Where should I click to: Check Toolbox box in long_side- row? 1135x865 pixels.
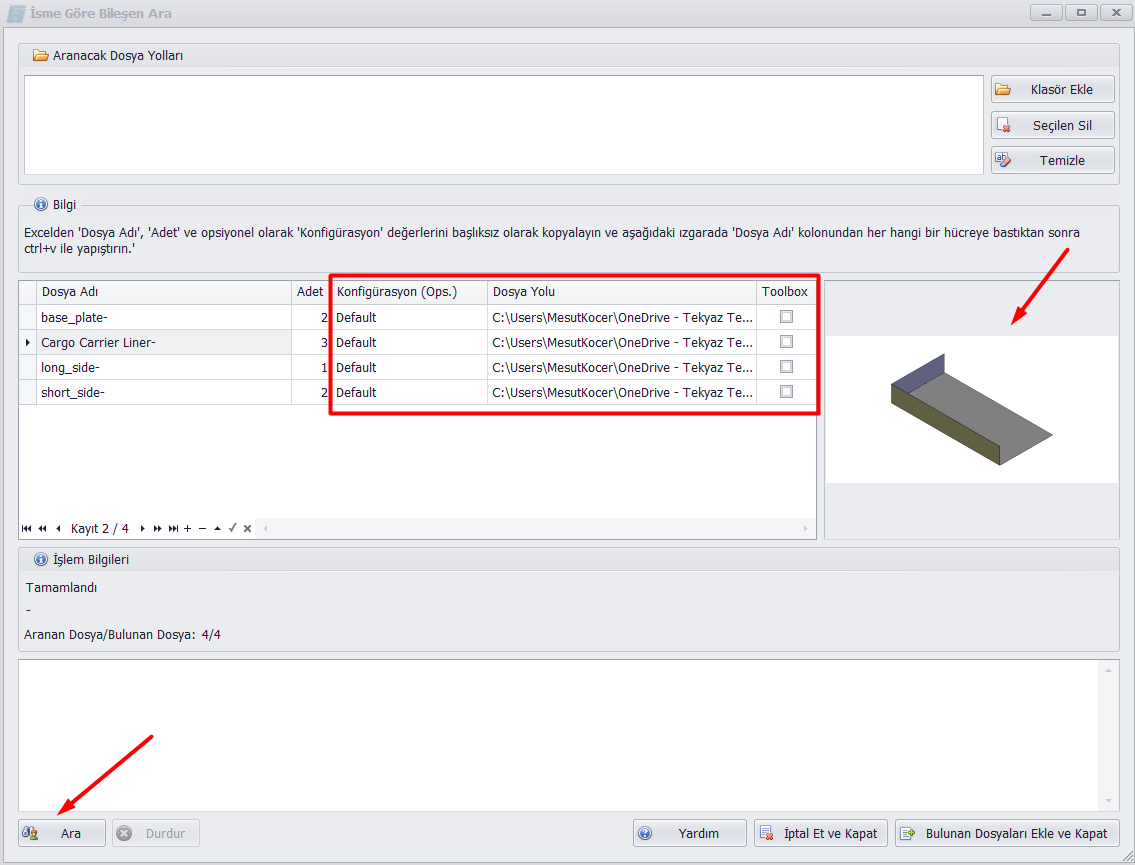(786, 367)
